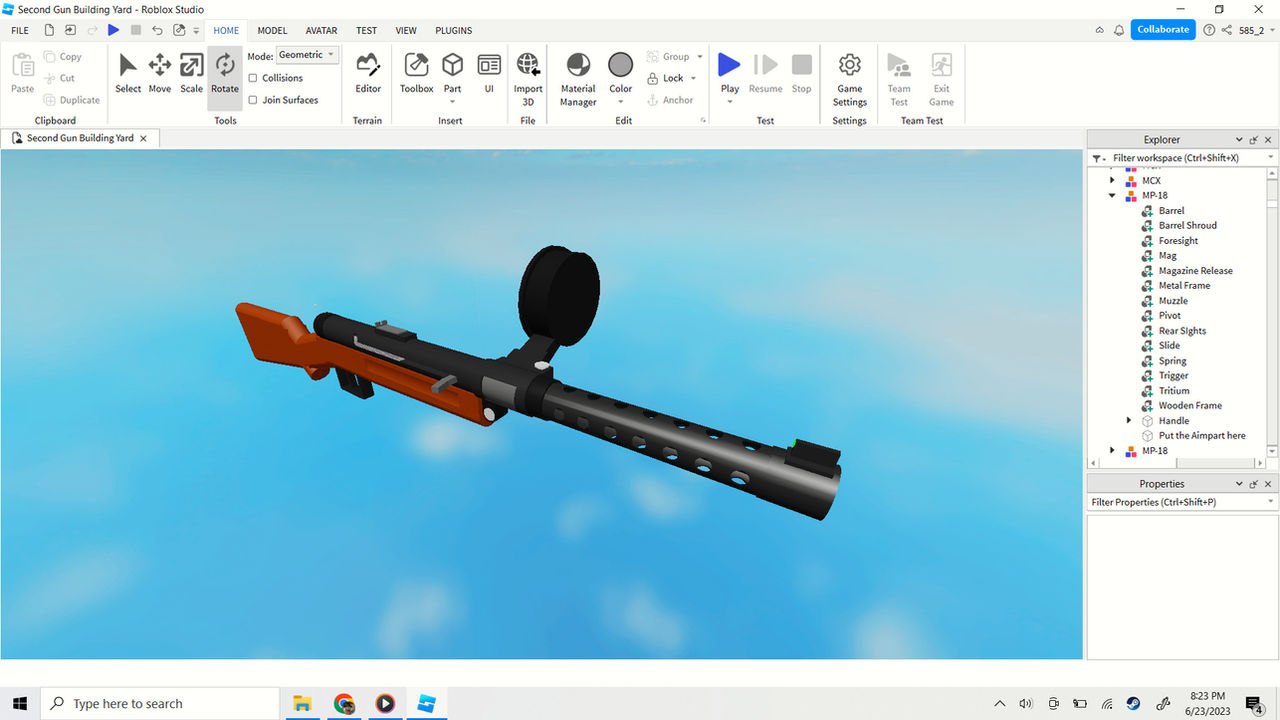Click the taskbar search box
This screenshot has width=1280, height=720.
pyautogui.click(x=160, y=703)
